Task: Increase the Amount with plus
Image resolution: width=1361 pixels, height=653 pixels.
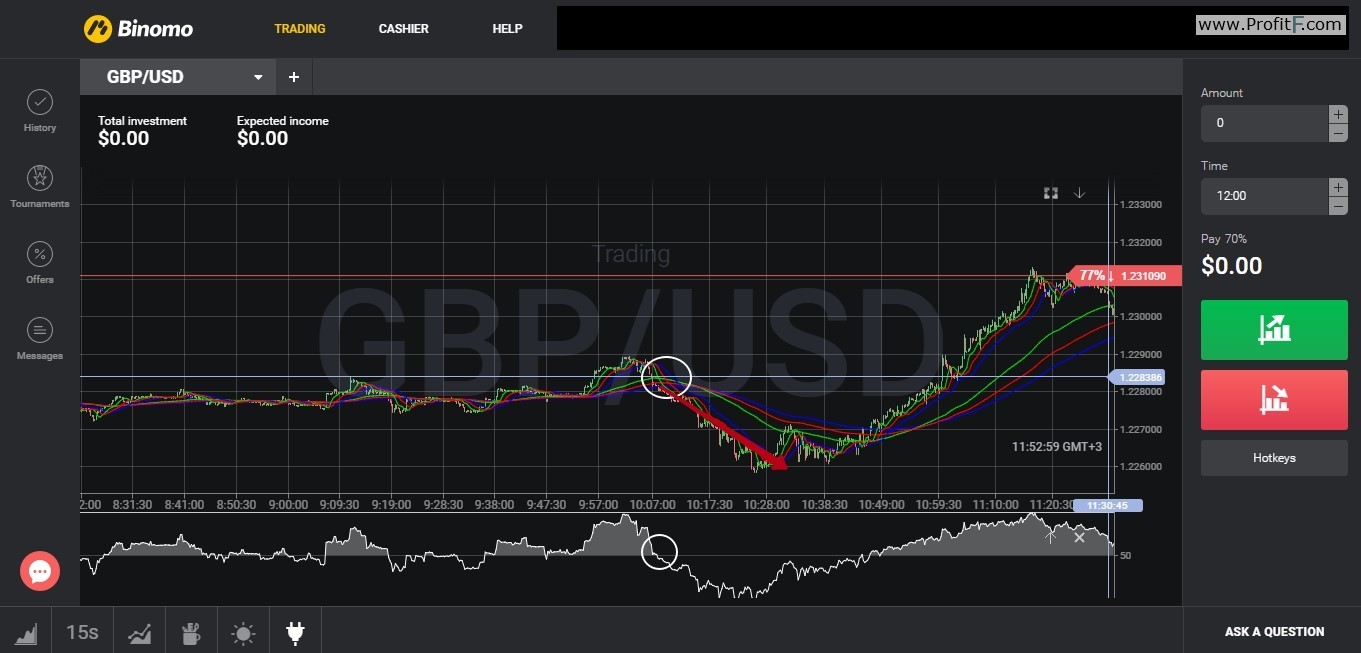Action: (x=1338, y=114)
